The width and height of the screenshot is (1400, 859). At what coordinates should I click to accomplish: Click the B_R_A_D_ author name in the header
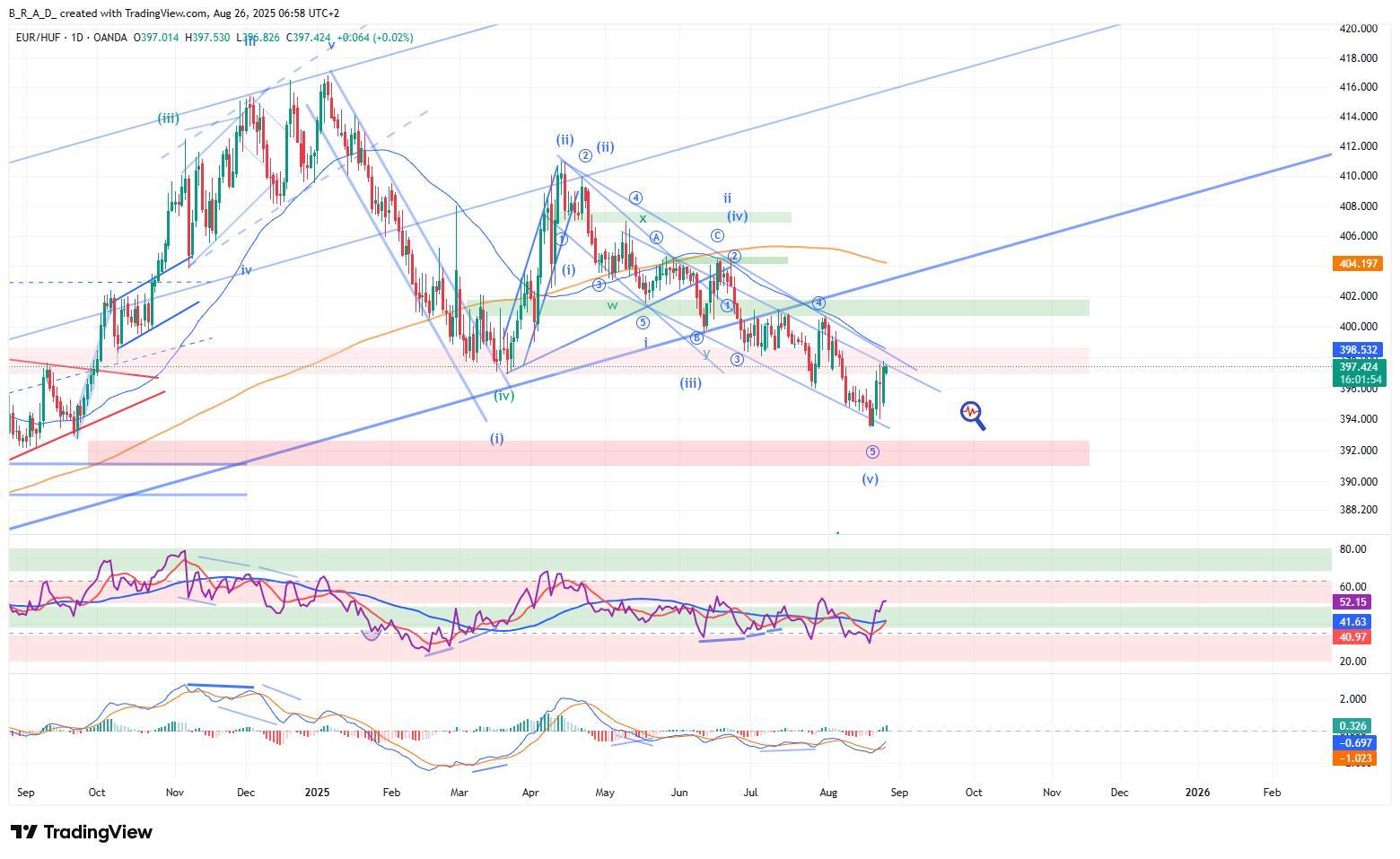[34, 13]
